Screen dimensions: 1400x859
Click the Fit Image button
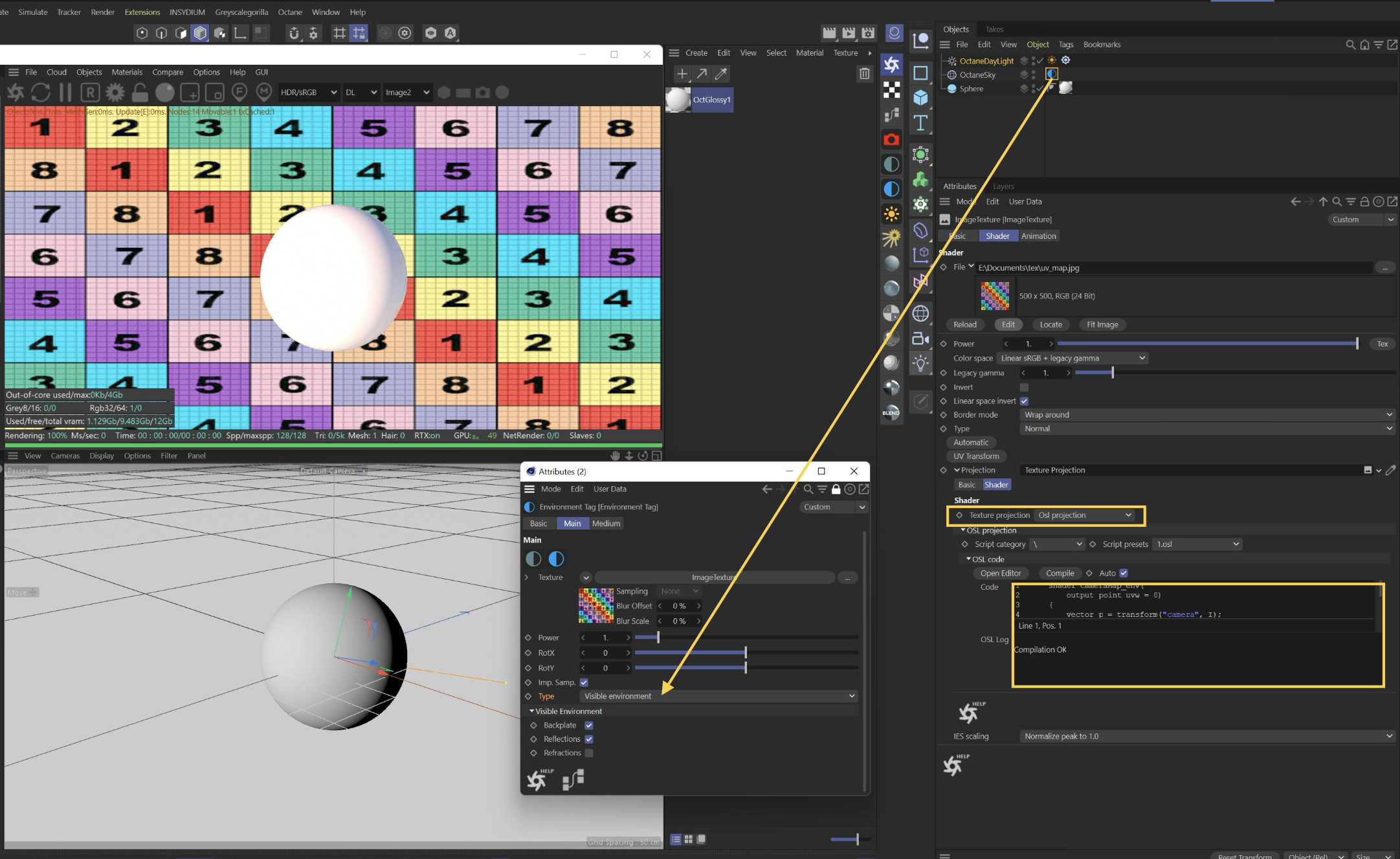[1102, 324]
